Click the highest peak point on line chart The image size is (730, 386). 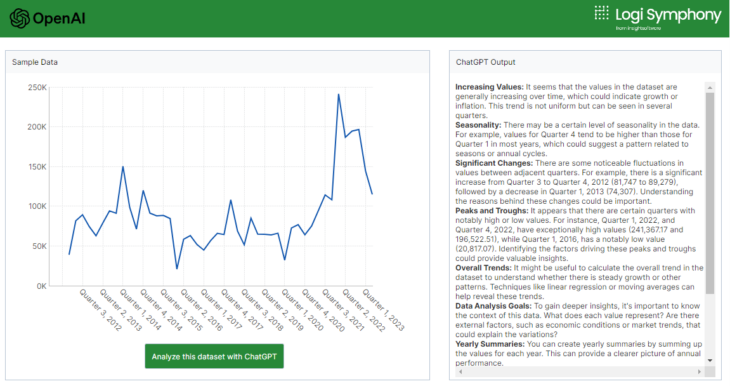point(338,95)
